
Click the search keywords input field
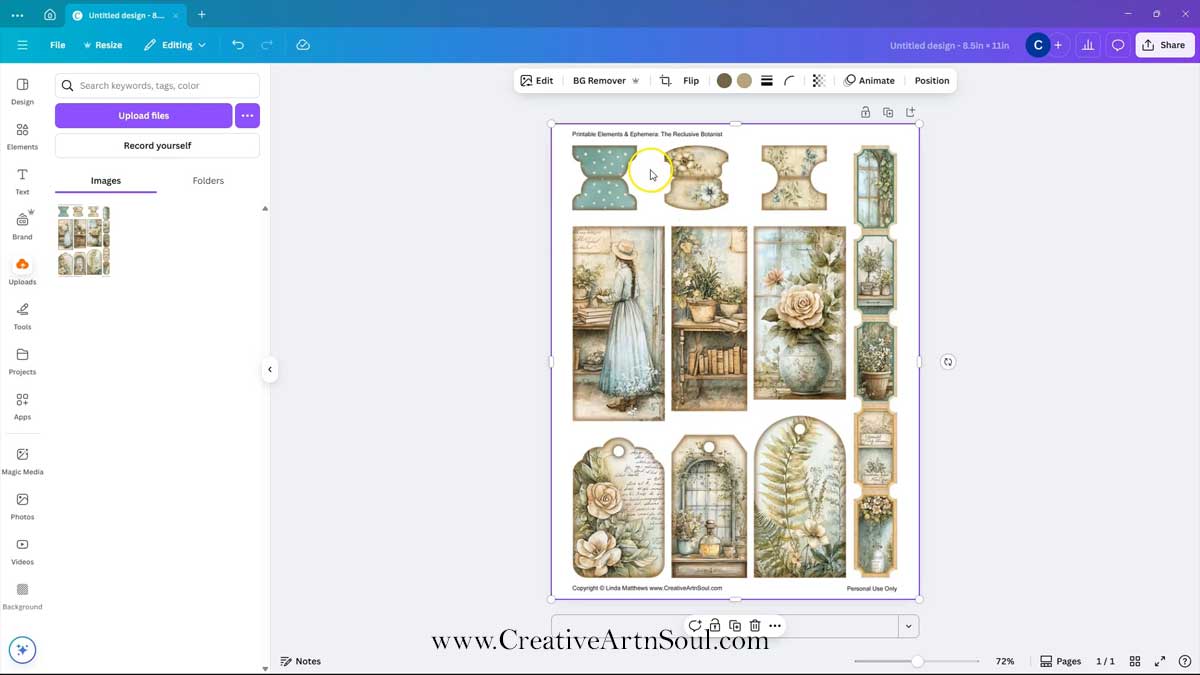click(157, 86)
